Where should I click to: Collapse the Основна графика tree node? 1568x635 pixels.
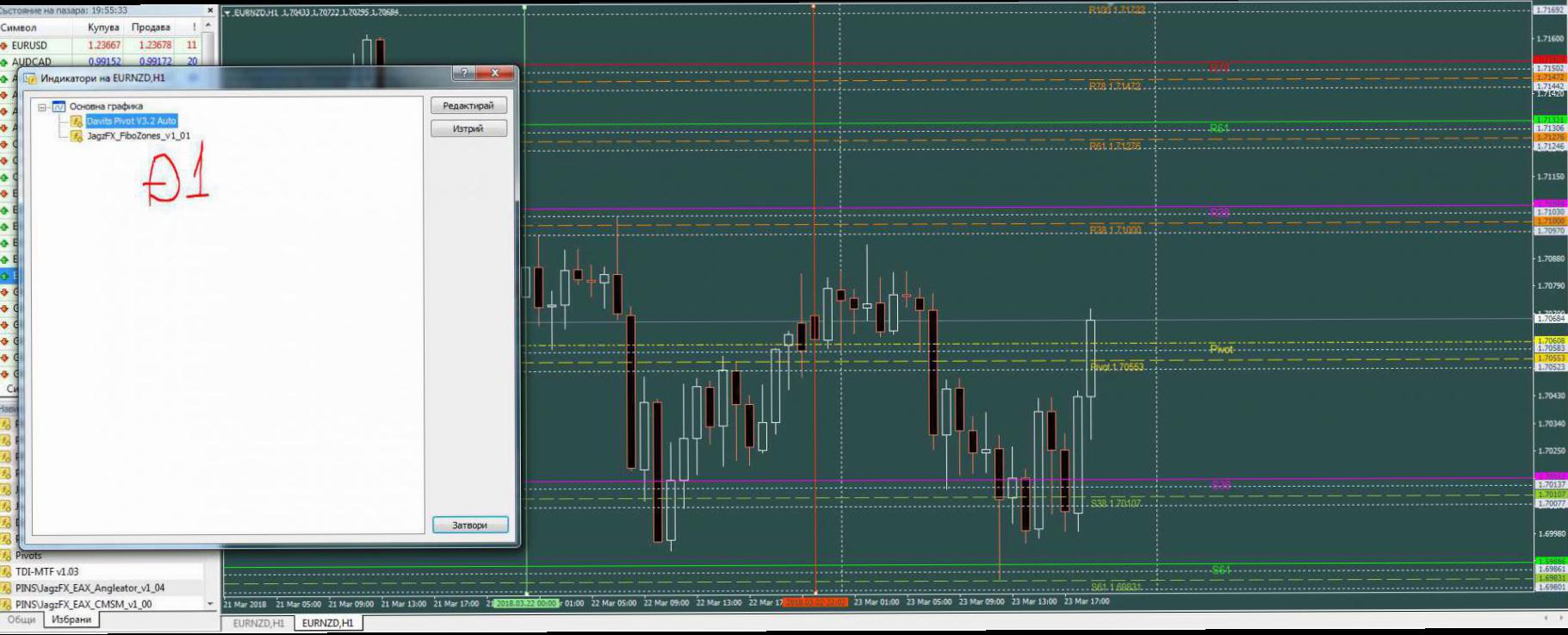41,107
